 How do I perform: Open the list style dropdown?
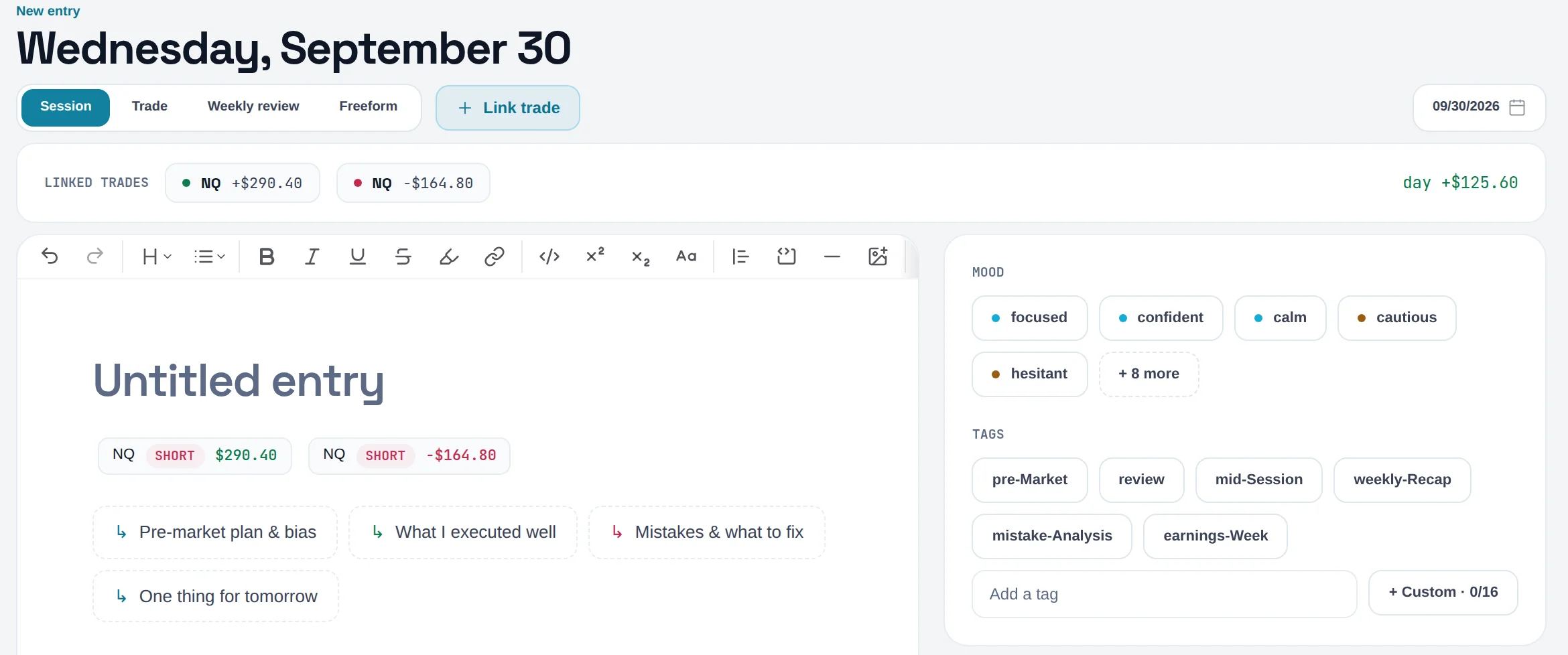pos(209,257)
